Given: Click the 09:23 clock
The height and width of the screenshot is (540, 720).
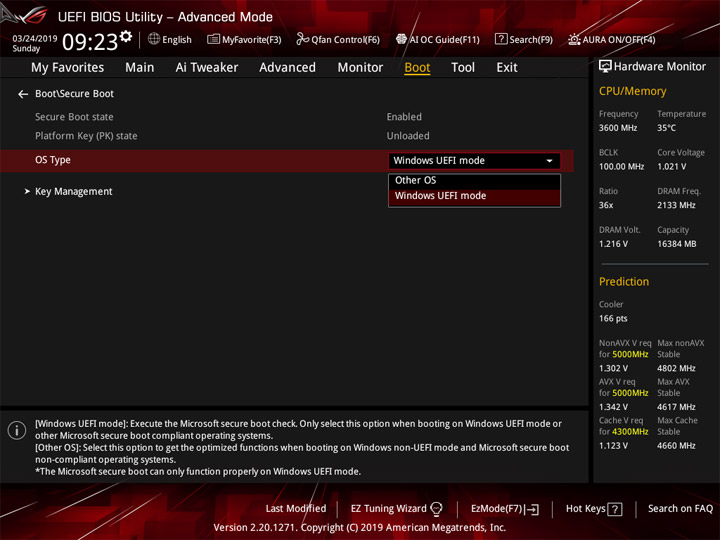Looking at the screenshot, I should (90, 42).
